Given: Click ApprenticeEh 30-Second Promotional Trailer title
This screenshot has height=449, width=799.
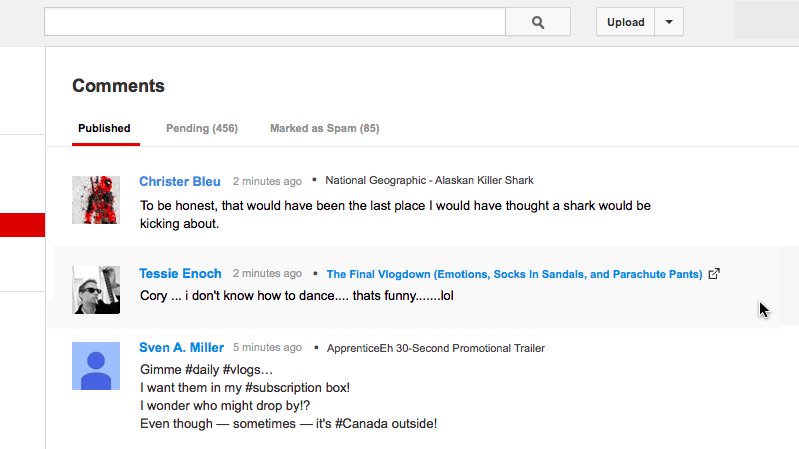Looking at the screenshot, I should tap(435, 348).
